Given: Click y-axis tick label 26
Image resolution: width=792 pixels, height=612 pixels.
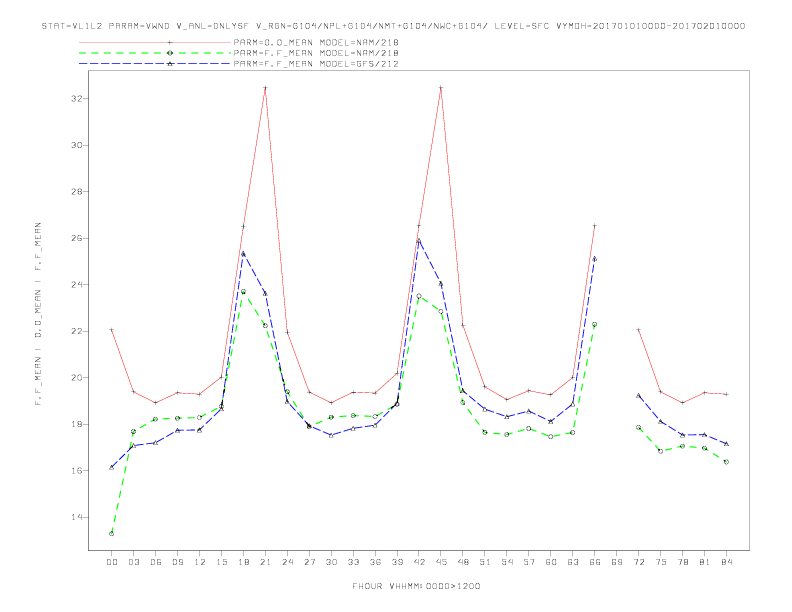Looking at the screenshot, I should [76, 238].
